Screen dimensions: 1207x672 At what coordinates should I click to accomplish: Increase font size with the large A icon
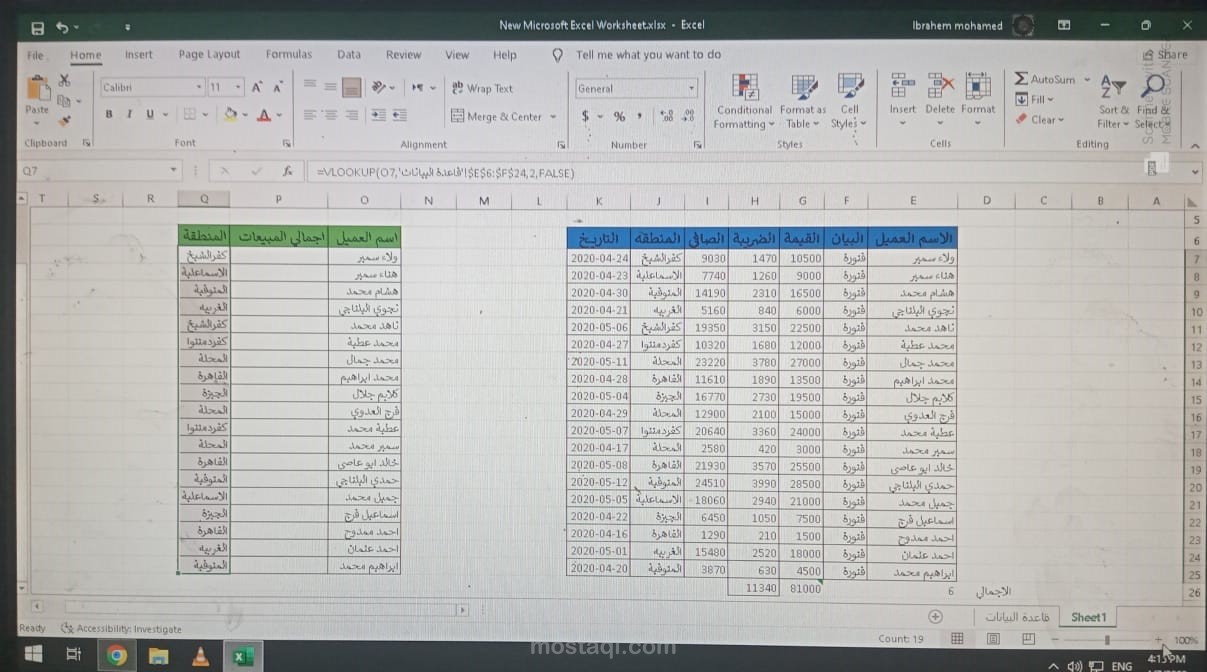tap(258, 87)
